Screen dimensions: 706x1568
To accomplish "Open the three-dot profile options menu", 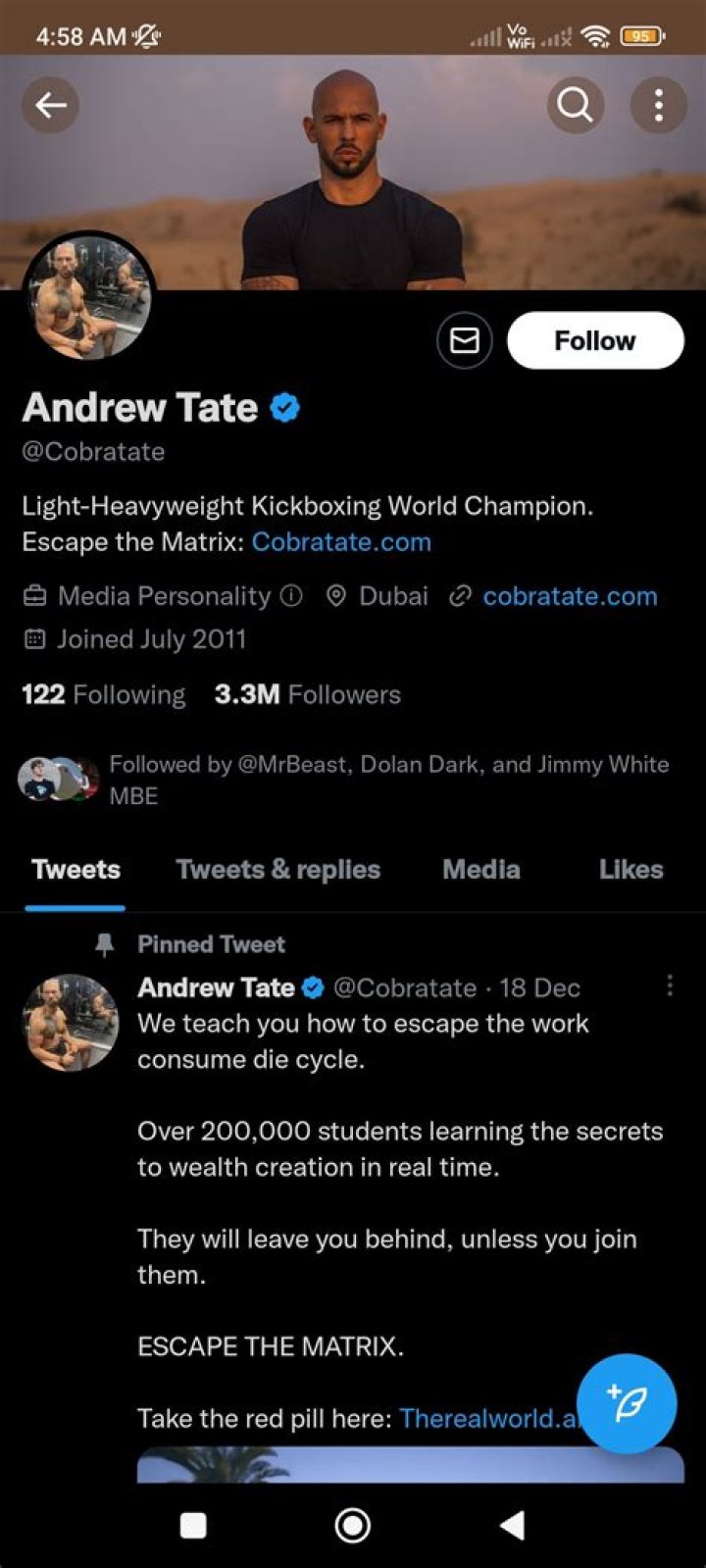I will point(658,104).
